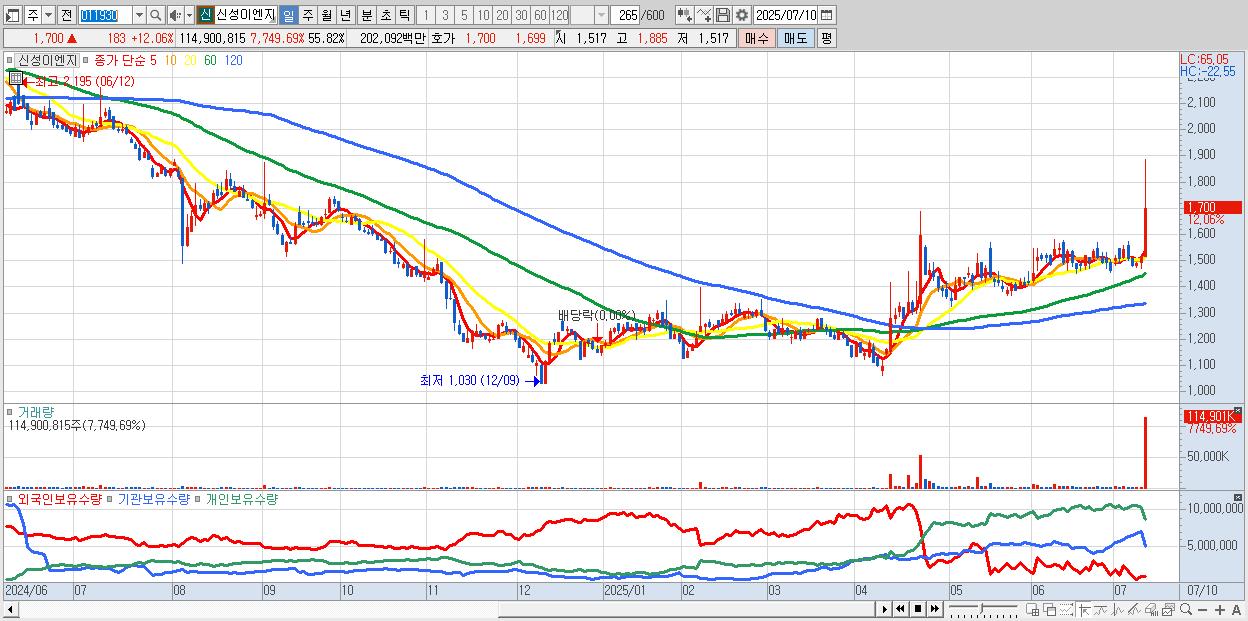Click the pencil line-edit icon
The width and height of the screenshot is (1248, 621).
1134,609
